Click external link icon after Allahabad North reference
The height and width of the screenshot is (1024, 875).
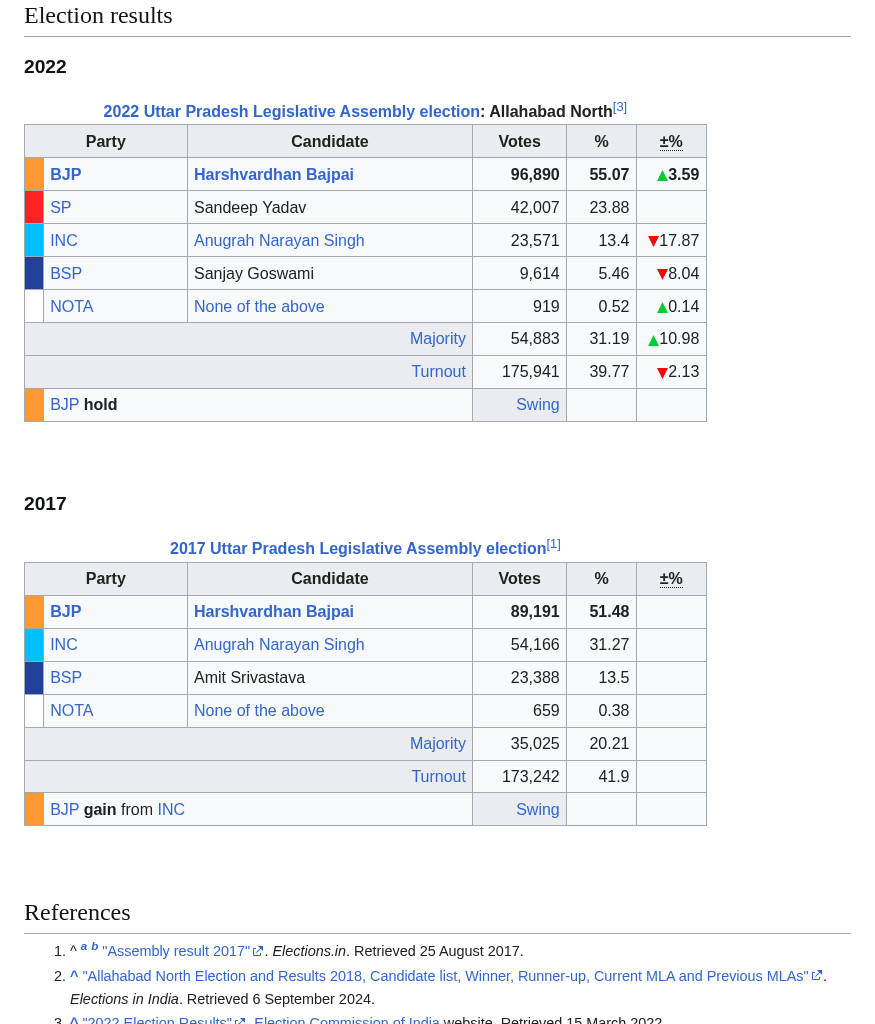[817, 976]
